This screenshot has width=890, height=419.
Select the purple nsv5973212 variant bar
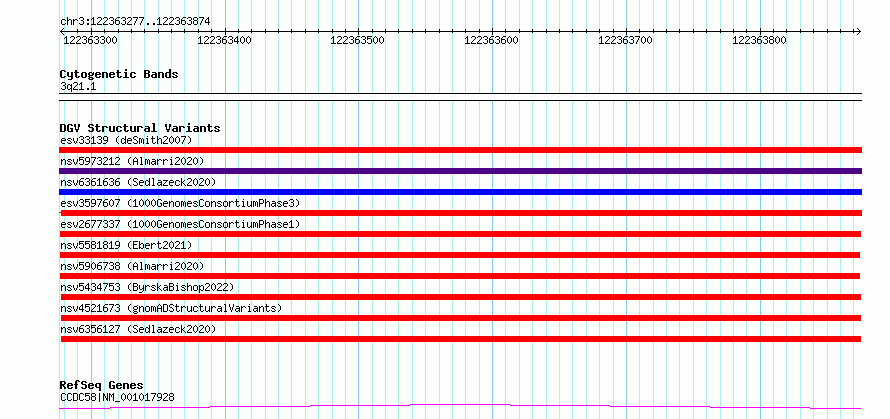pos(460,171)
